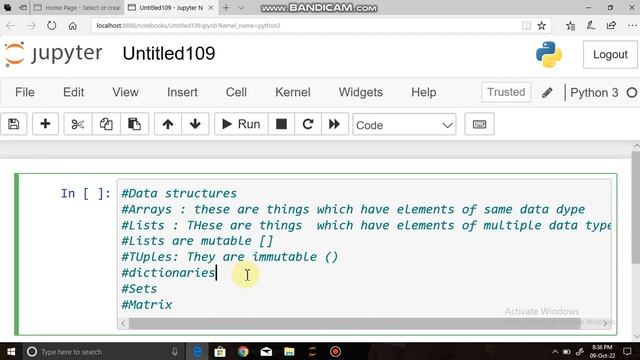This screenshot has width=640, height=360.
Task: Open Microsoft Store from taskbar
Action: point(220,351)
